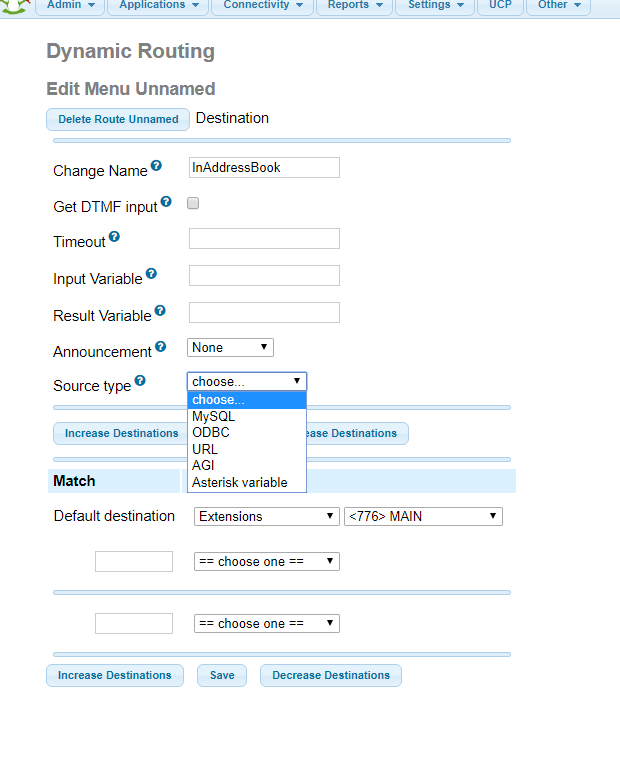The width and height of the screenshot is (620, 764).
Task: Select MySQL from Source type list
Action: (214, 417)
